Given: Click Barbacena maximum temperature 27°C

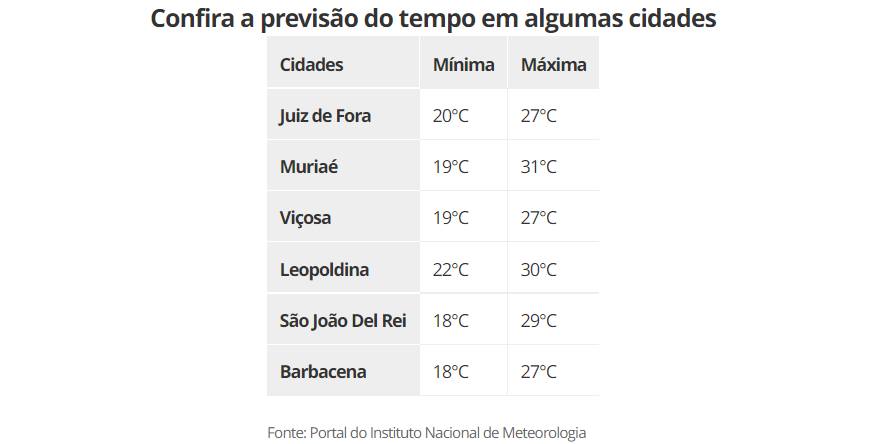Looking at the screenshot, I should [538, 372].
